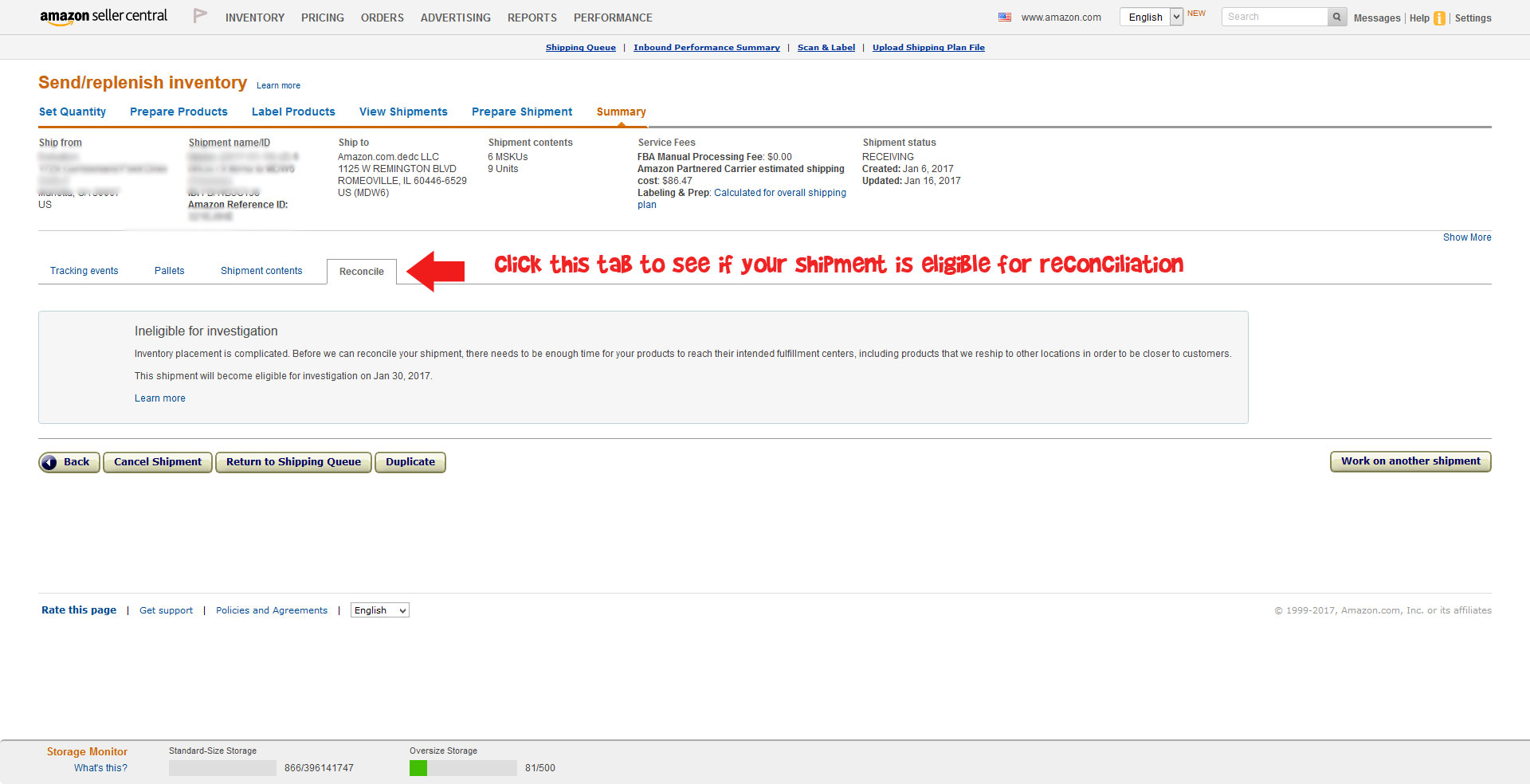
Task: Open the top English language dropdown
Action: click(x=1151, y=17)
